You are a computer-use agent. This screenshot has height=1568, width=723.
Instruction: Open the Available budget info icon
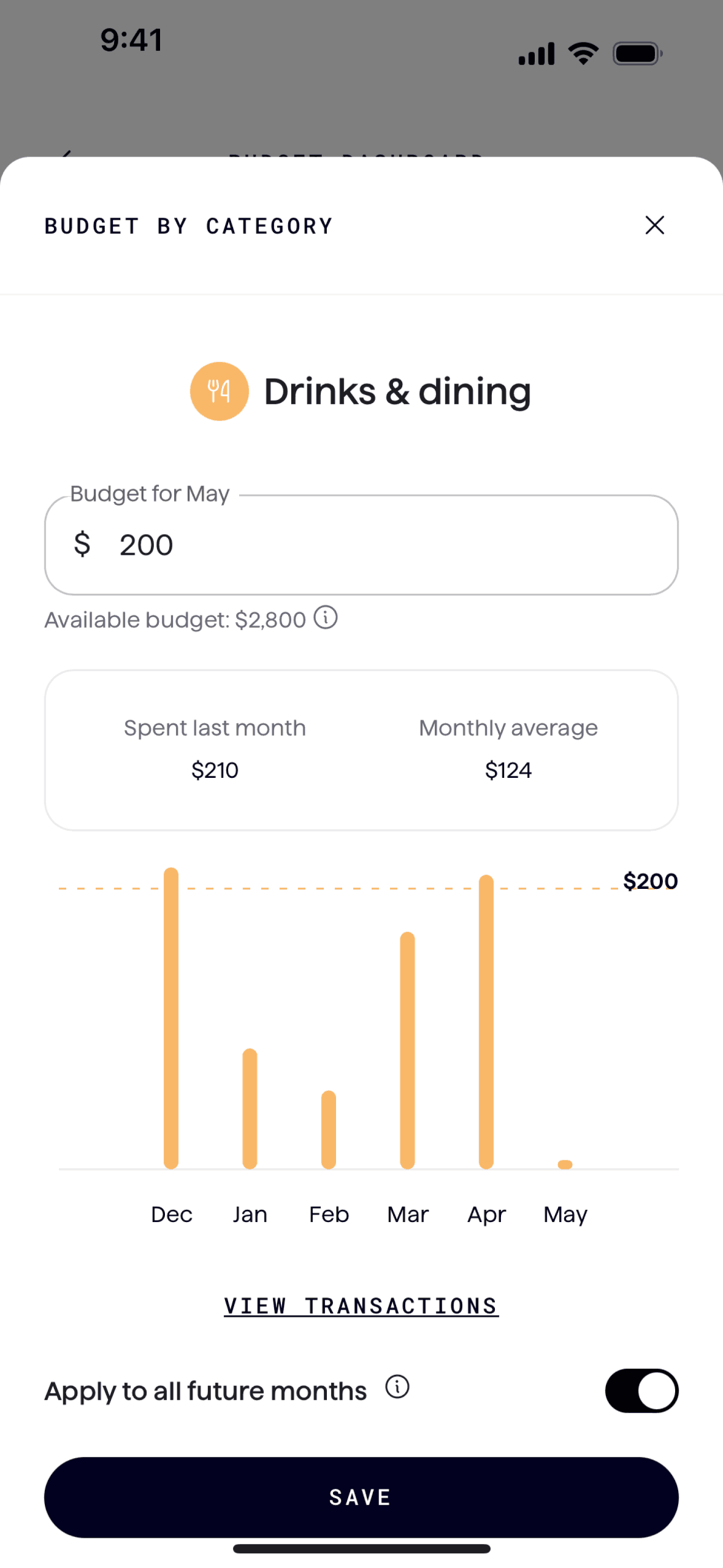pos(326,617)
